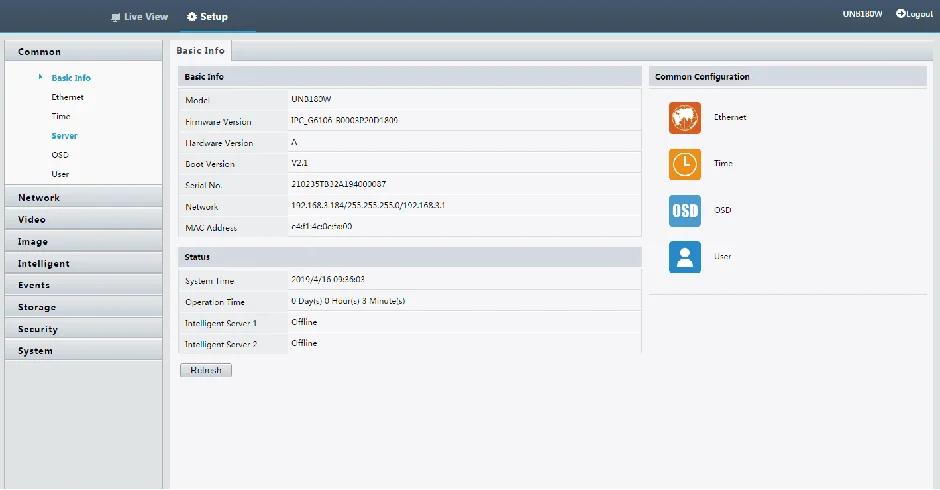940x490 pixels.
Task: Open the User person icon
Action: (685, 257)
